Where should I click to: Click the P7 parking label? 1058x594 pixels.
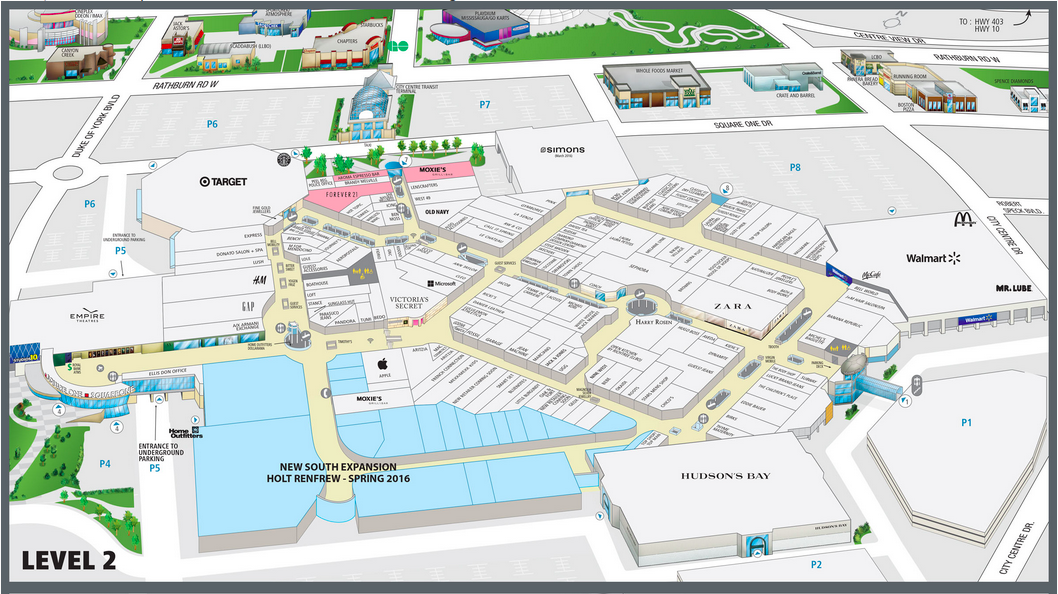tap(484, 105)
